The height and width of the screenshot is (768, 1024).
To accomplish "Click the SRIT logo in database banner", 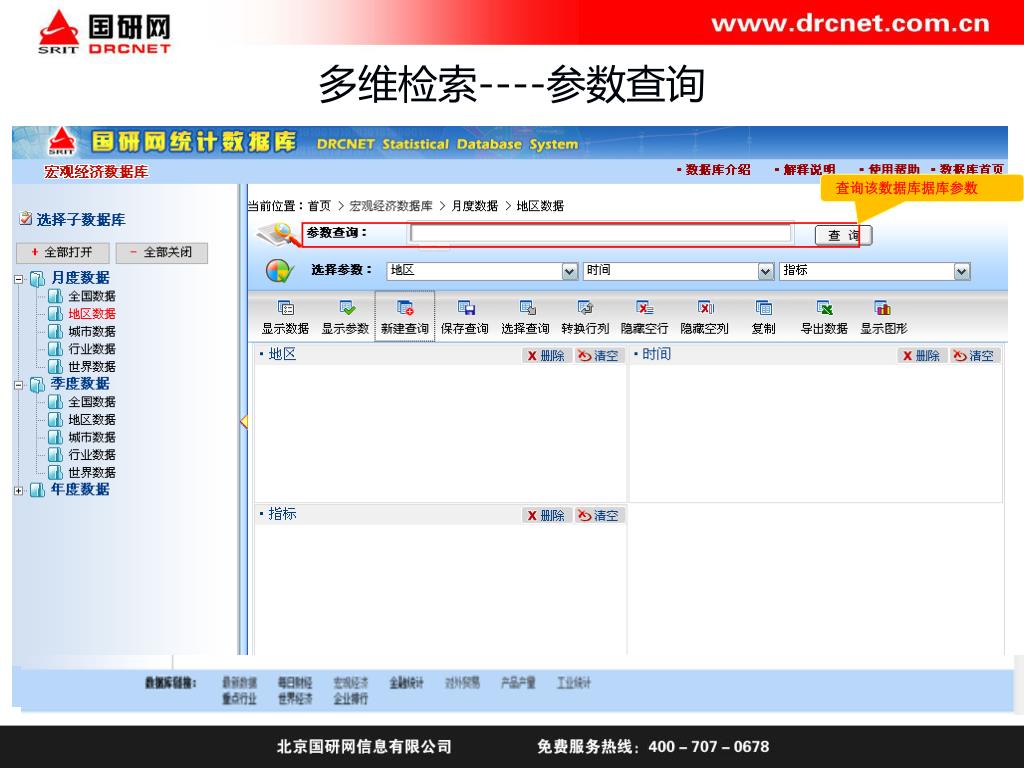I will [x=61, y=142].
